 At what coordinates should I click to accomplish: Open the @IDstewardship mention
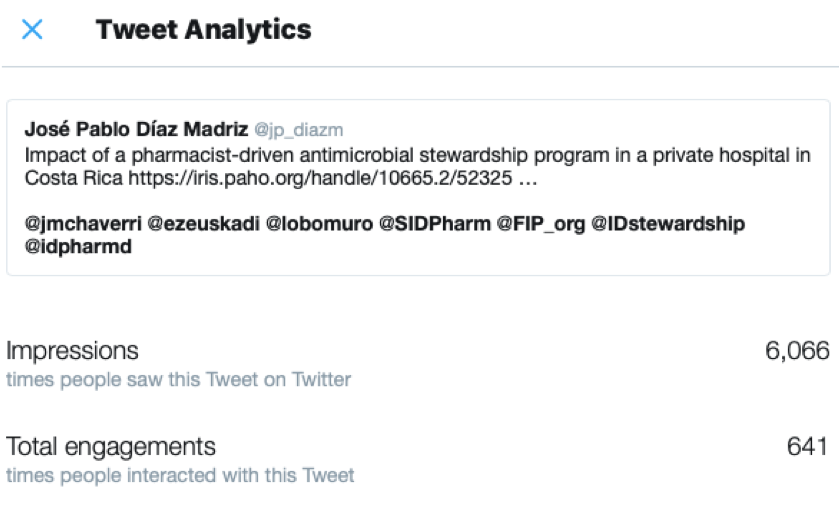click(x=668, y=224)
